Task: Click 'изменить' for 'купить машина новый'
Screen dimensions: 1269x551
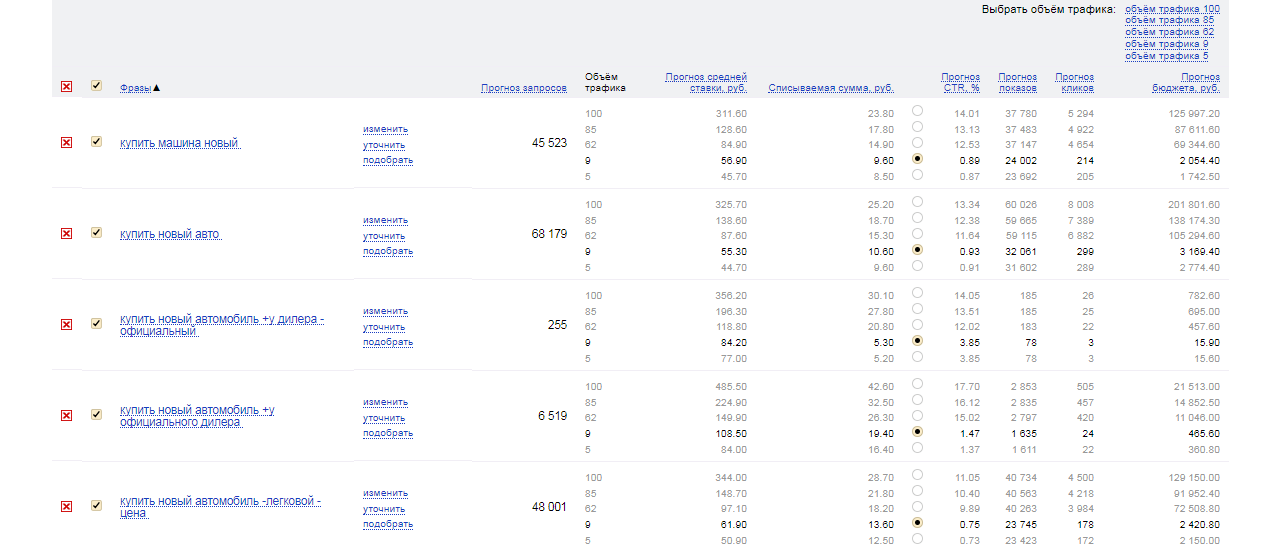Action: [385, 129]
